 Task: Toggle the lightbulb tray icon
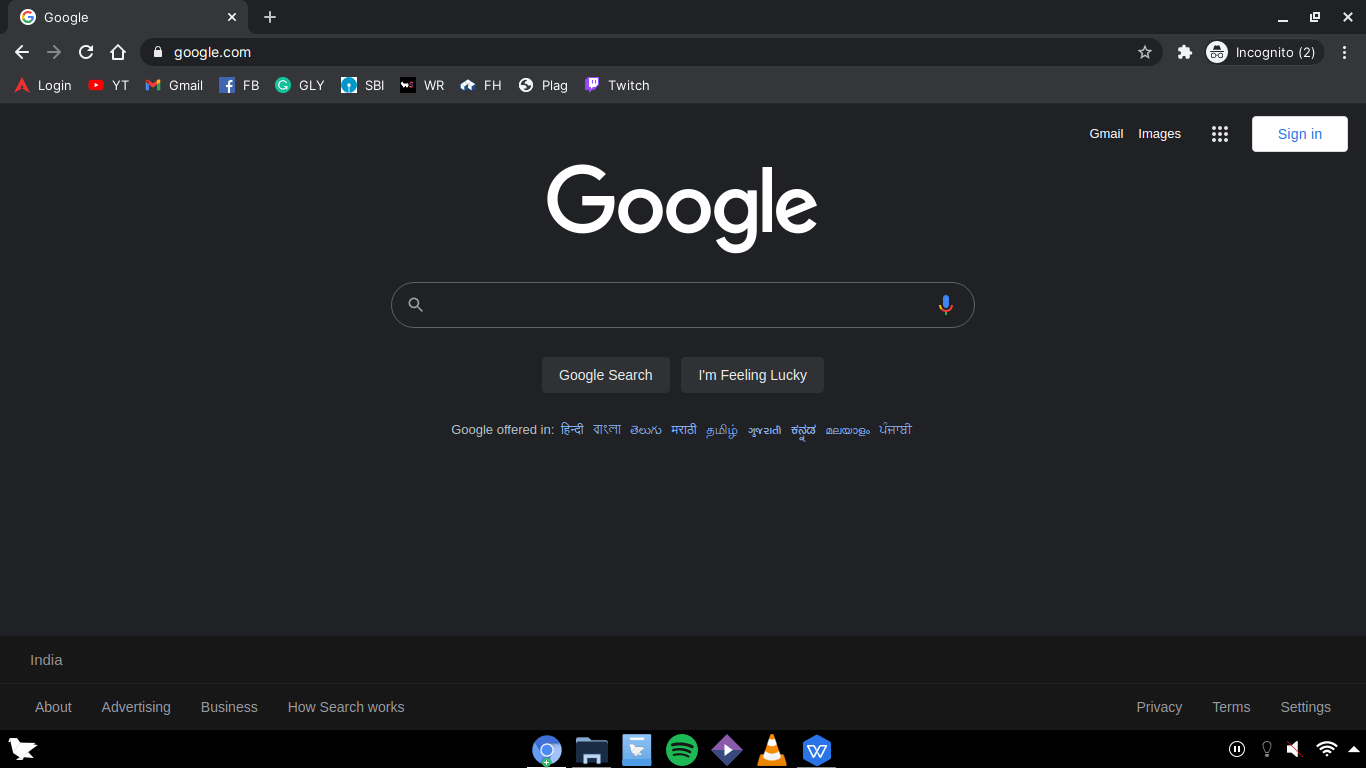(1267, 749)
